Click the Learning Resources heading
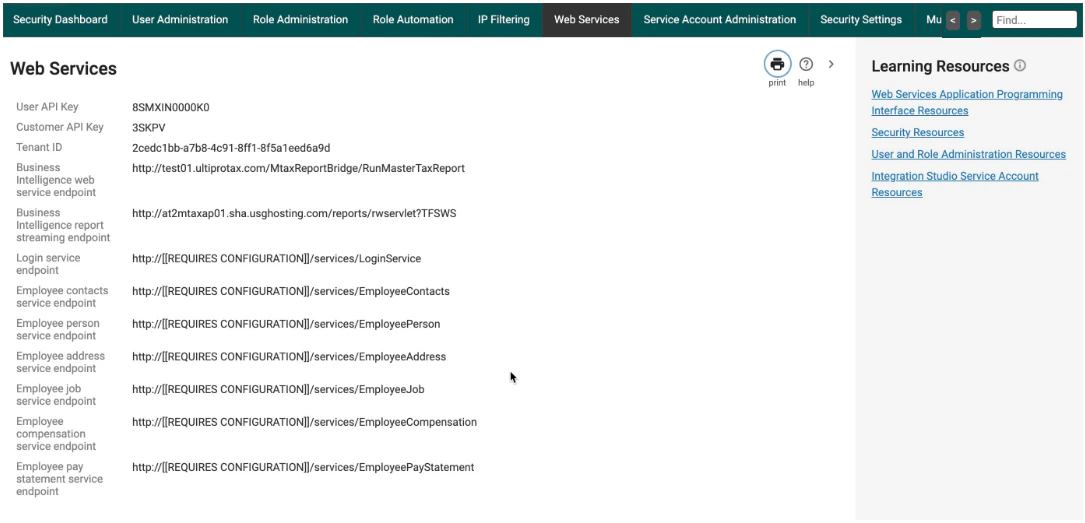The height and width of the screenshot is (523, 1085). click(940, 66)
